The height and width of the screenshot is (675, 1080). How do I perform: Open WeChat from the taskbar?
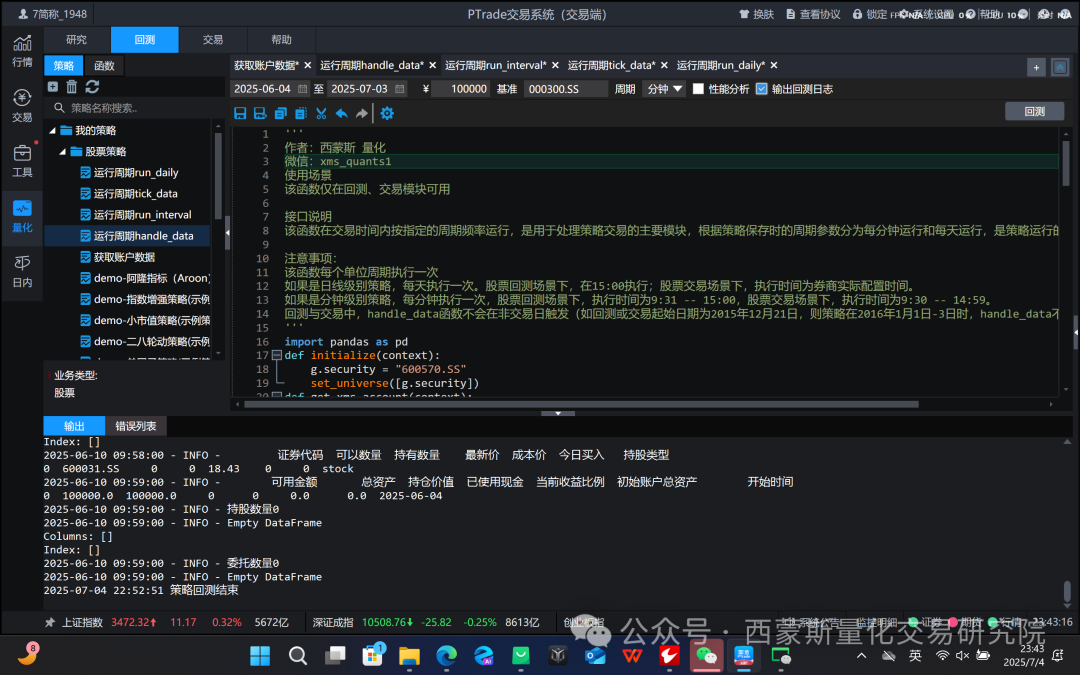pos(706,655)
